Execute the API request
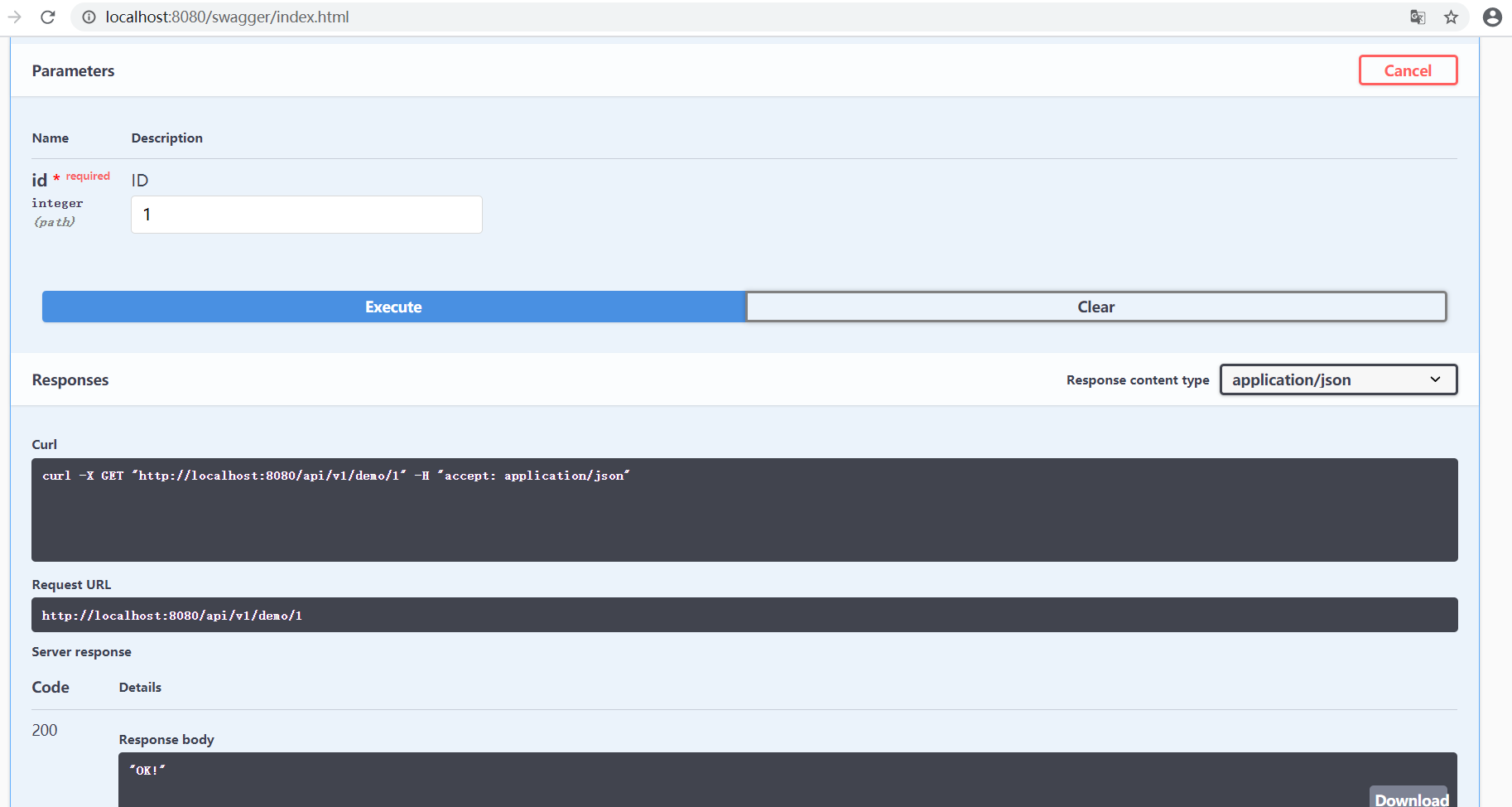Screen dimensions: 1512x807 393,307
